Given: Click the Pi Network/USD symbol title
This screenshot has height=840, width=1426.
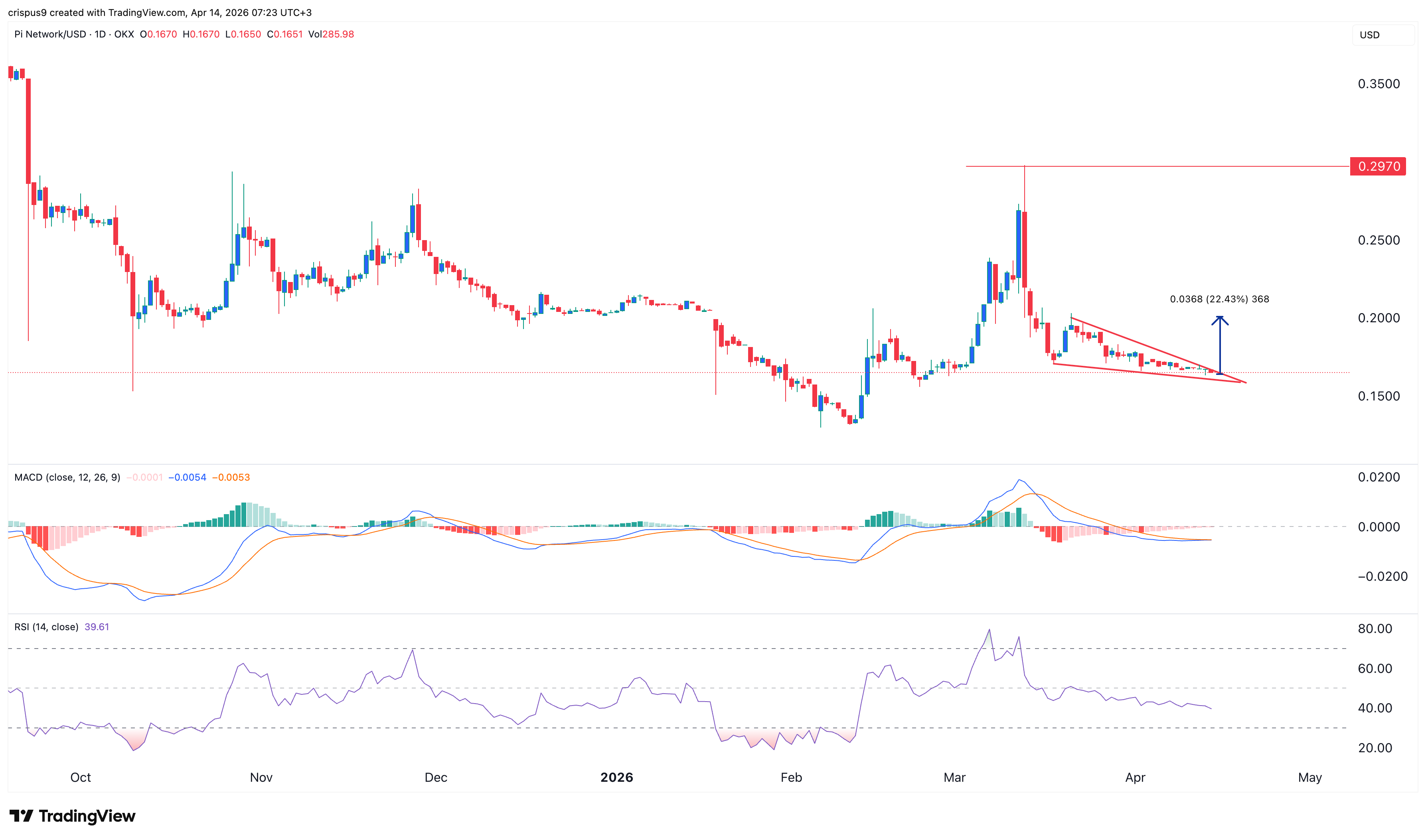Looking at the screenshot, I should pyautogui.click(x=50, y=34).
